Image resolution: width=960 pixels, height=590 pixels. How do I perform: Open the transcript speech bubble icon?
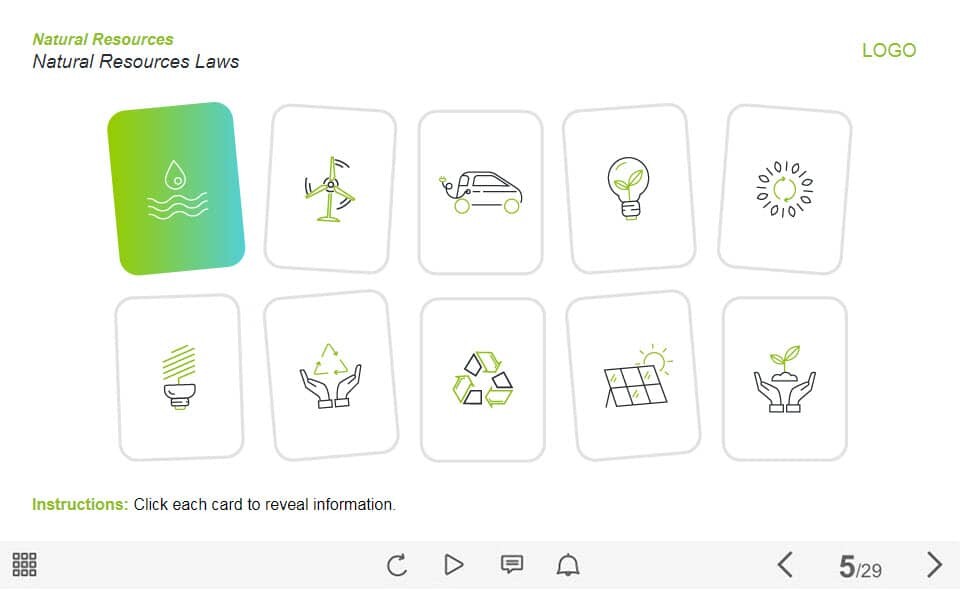tap(512, 564)
